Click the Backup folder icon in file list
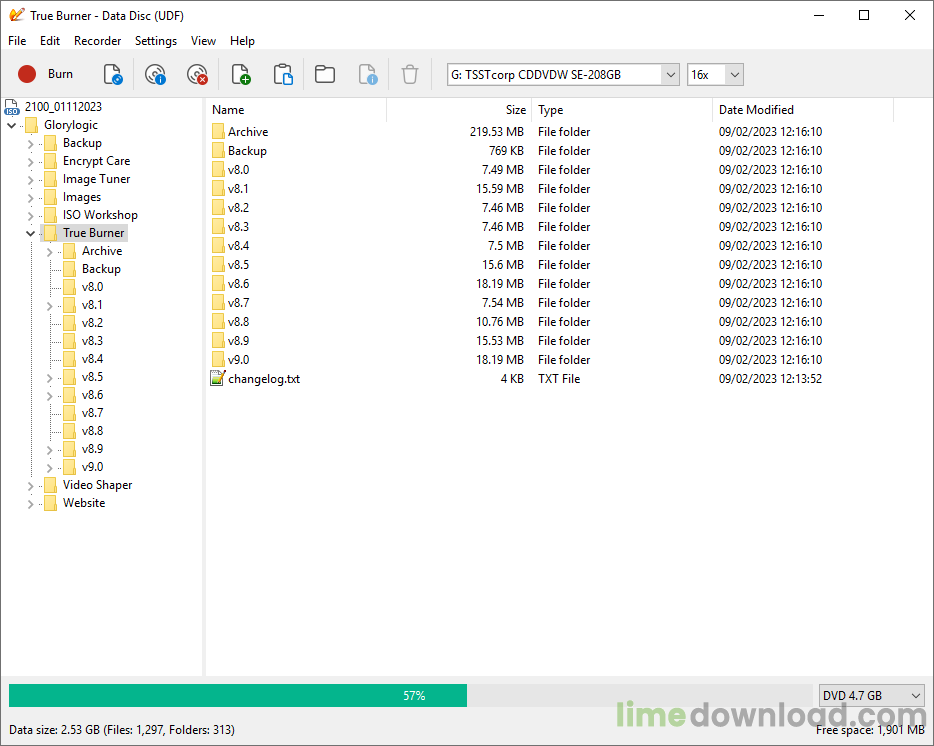This screenshot has width=934, height=746. (219, 151)
